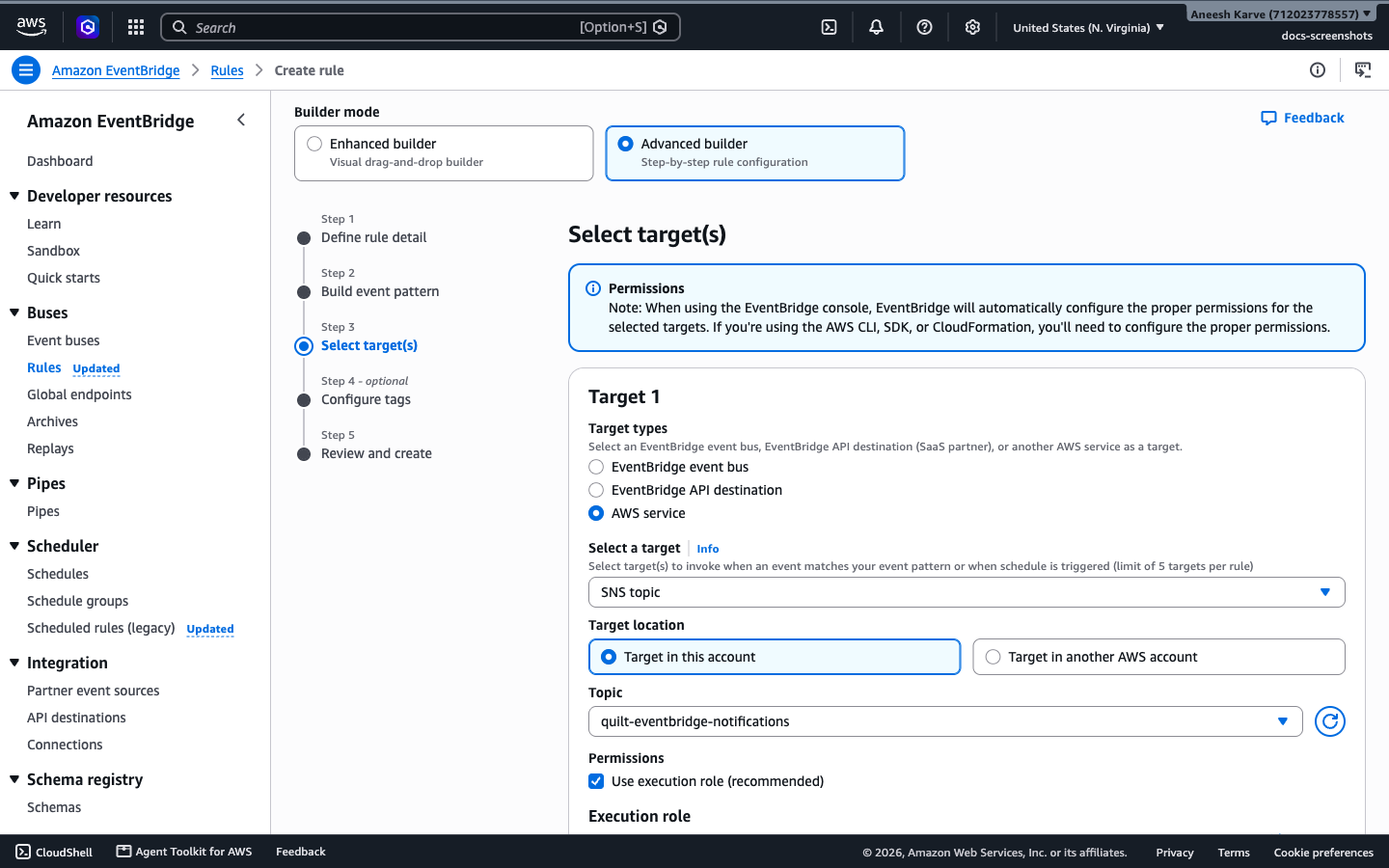Viewport: 1389px width, 868px height.
Task: Collapse the Integration section
Action: coord(14,663)
